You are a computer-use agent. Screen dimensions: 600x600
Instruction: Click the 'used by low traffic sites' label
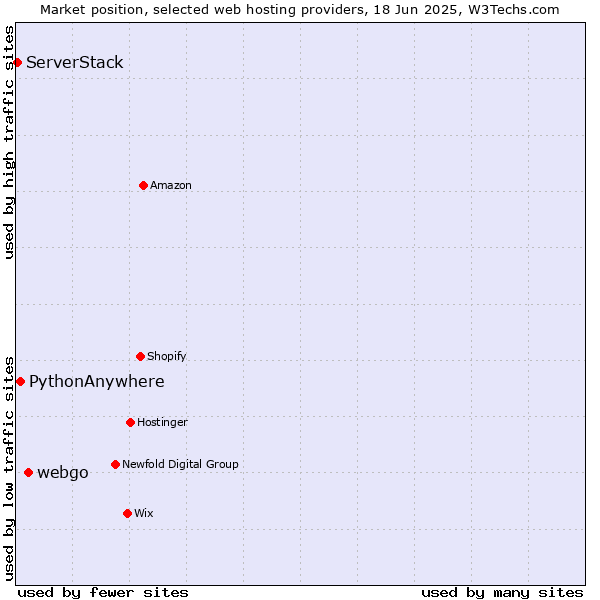[8, 469]
